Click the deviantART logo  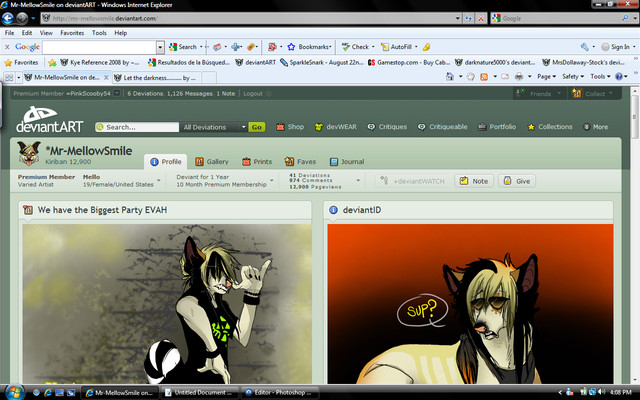click(x=49, y=120)
